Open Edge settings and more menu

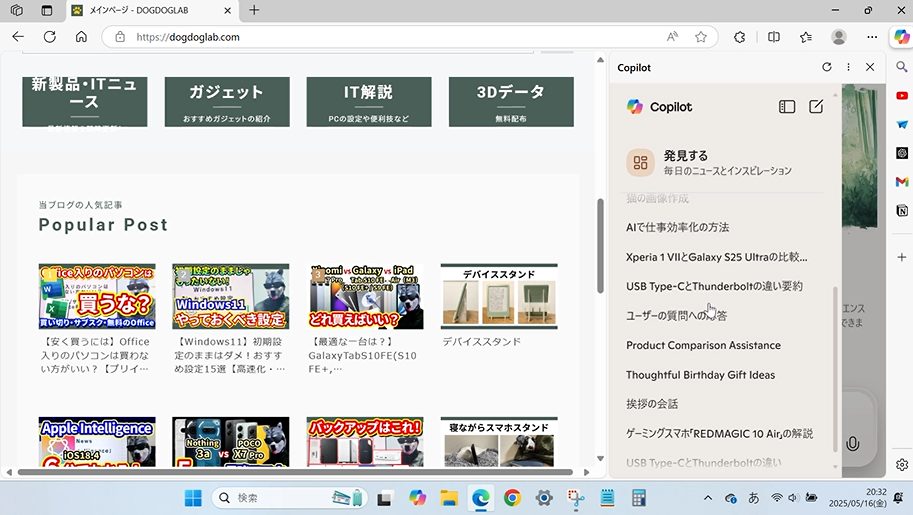870,37
